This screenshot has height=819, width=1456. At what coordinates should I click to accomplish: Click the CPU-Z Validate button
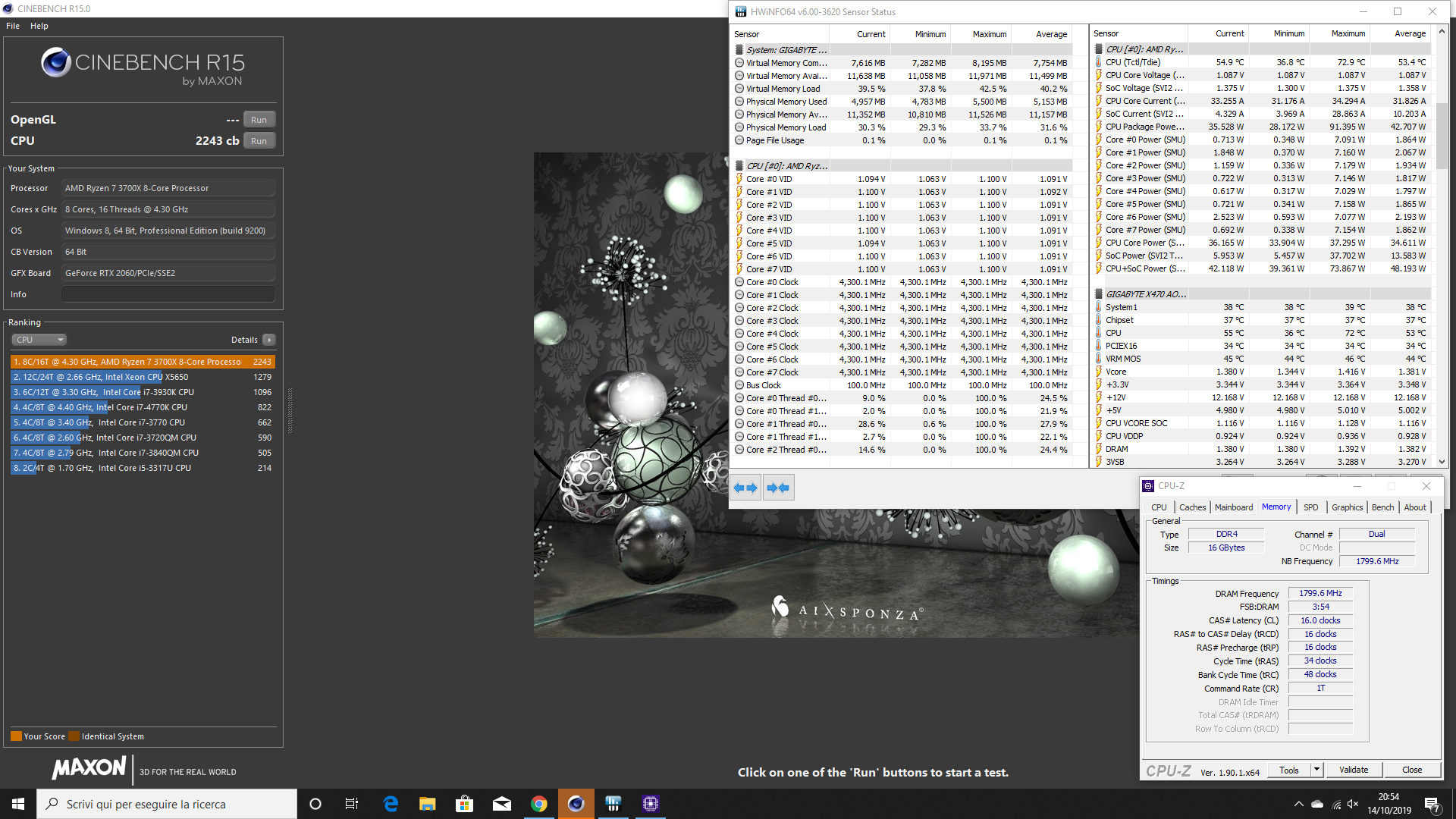[1354, 770]
